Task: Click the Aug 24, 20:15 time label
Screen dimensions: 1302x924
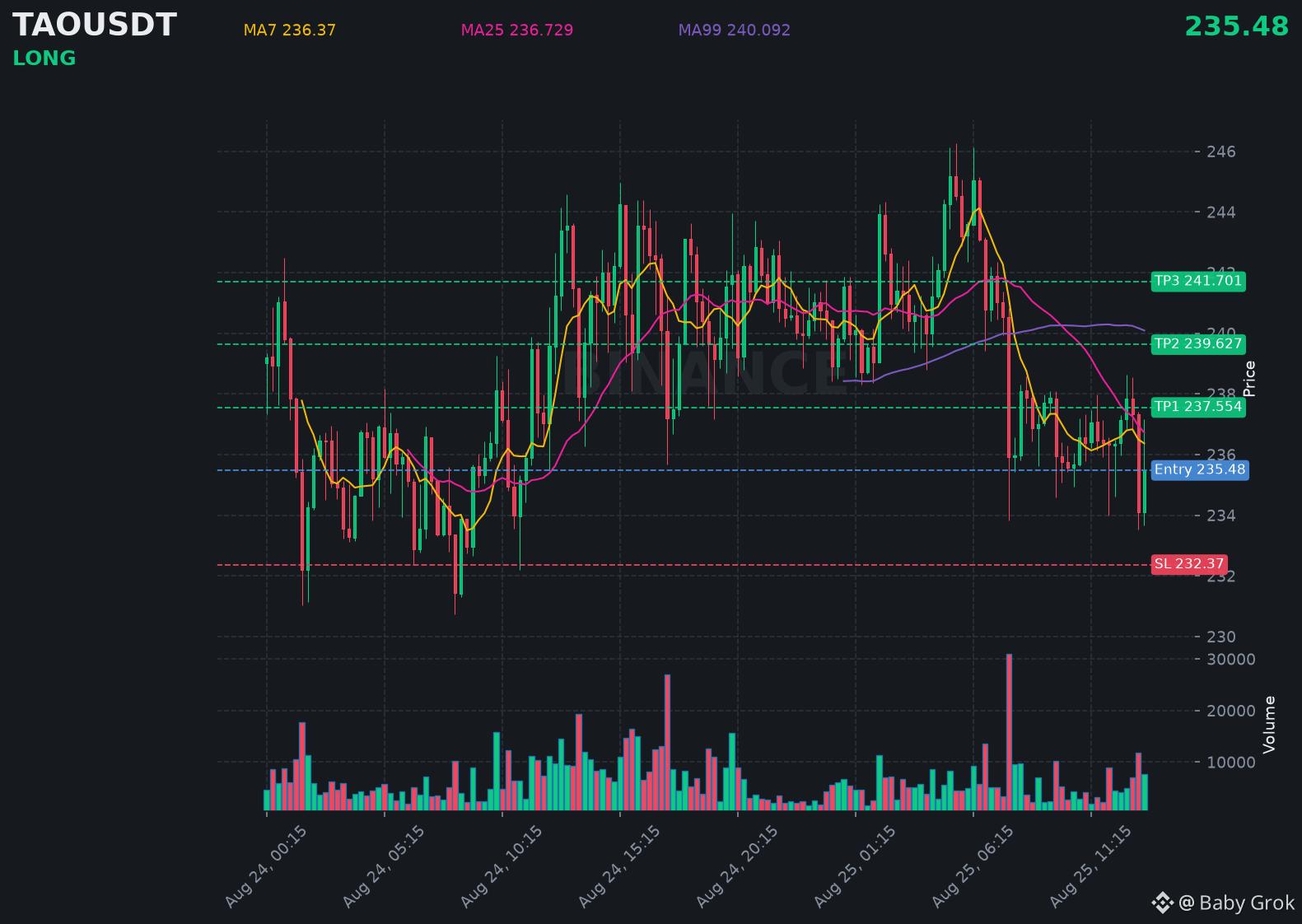Action: (x=737, y=867)
